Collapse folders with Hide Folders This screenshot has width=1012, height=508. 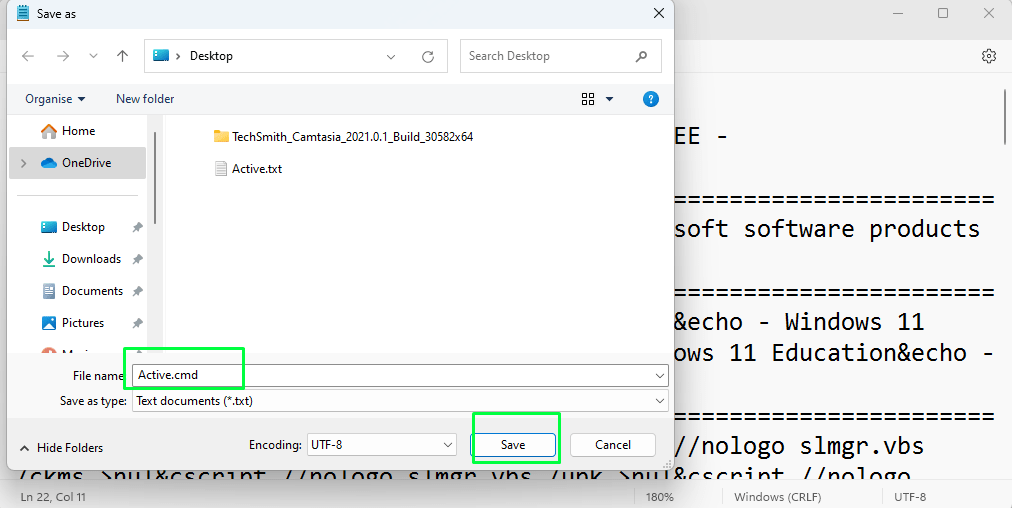tap(61, 448)
